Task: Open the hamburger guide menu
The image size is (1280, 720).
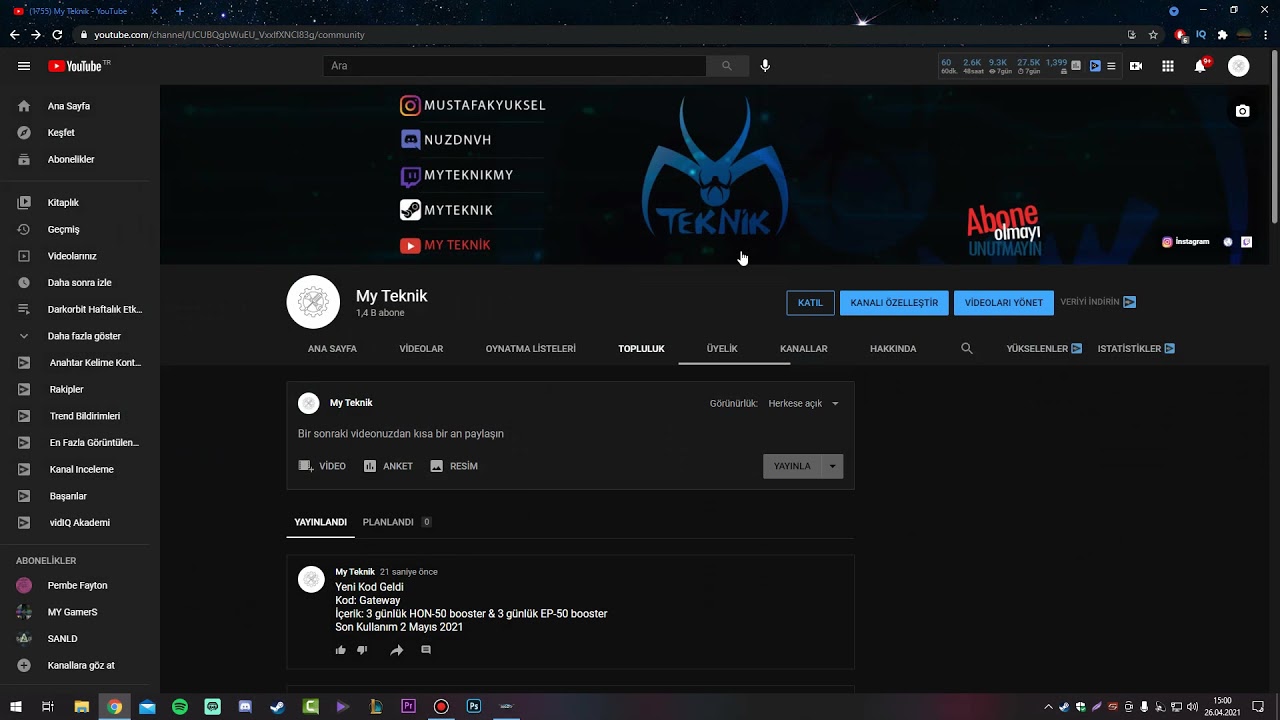Action: coord(24,66)
